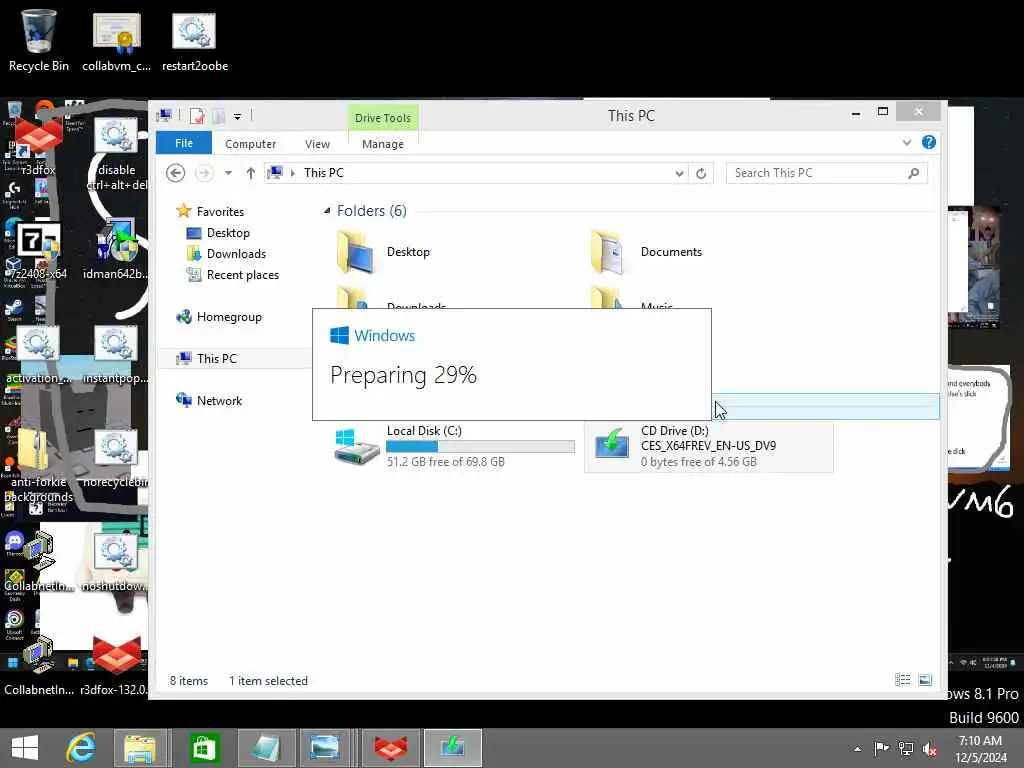The height and width of the screenshot is (768, 1024).
Task: Click the New folder quick access toolbar icon
Action: (218, 116)
